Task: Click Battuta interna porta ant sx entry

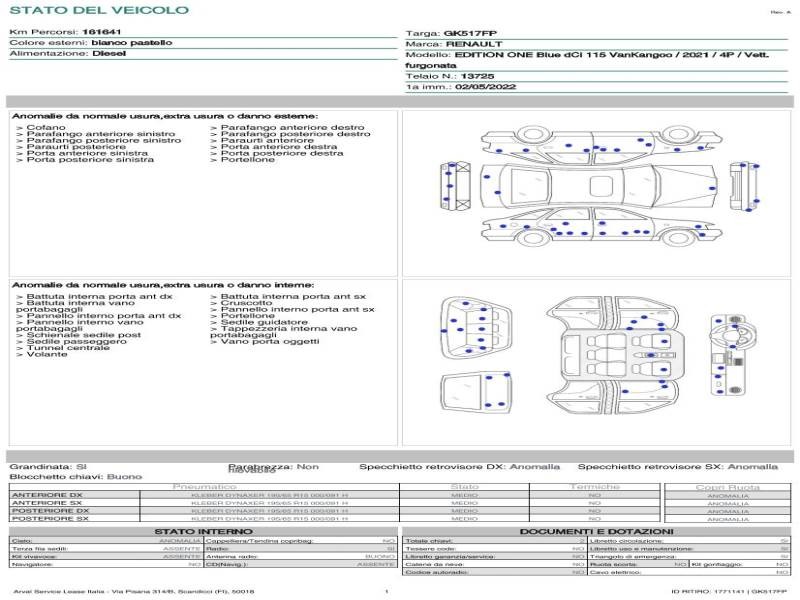Action: coord(288,296)
